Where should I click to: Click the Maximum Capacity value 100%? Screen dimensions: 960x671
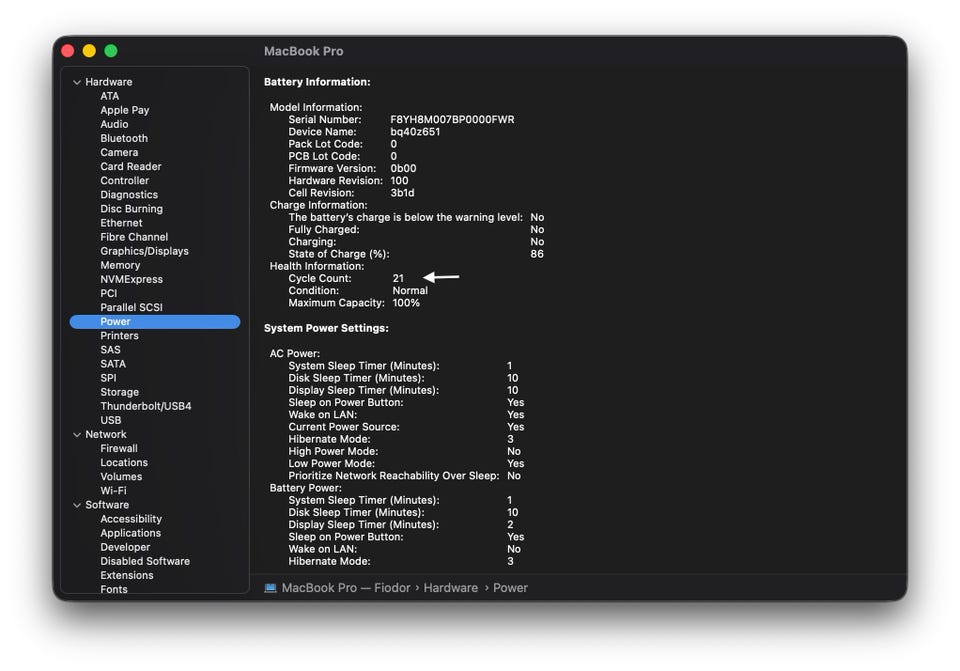[x=406, y=303]
